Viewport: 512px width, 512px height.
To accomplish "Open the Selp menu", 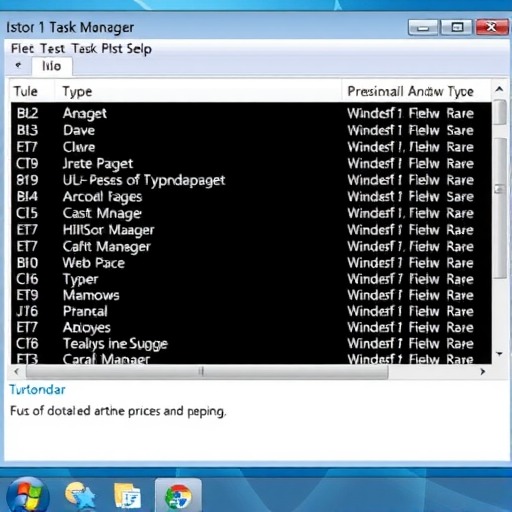I will click(x=139, y=49).
